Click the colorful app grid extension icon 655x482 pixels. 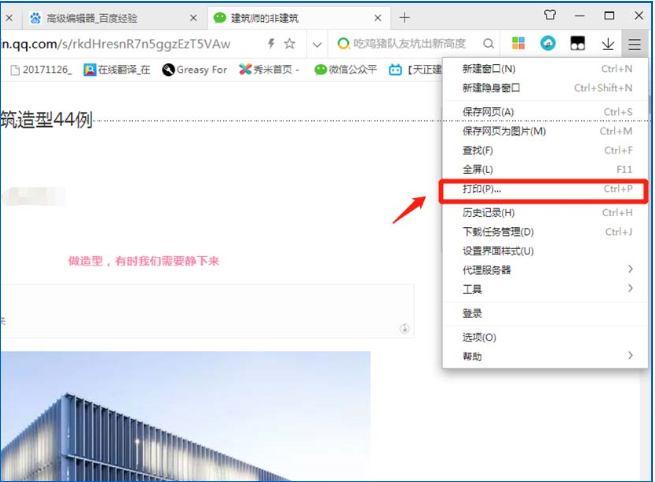[x=518, y=43]
